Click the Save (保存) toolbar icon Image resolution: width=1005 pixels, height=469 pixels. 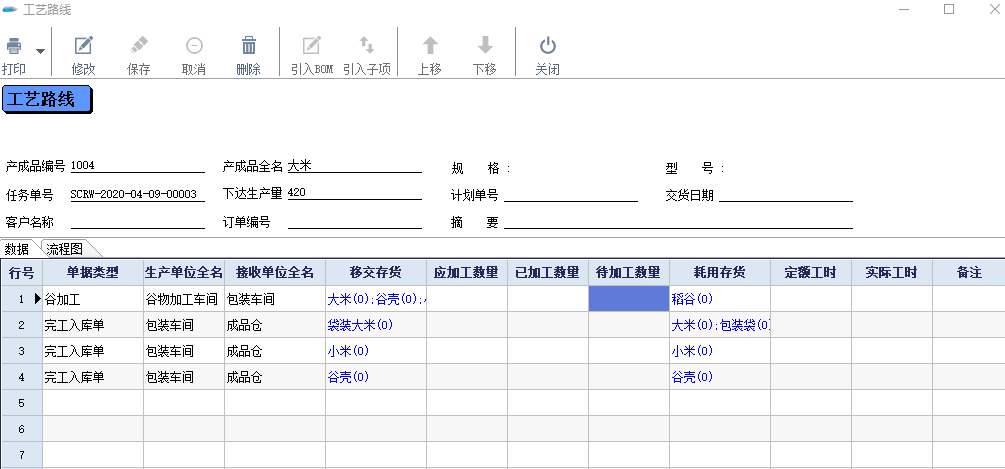click(x=139, y=46)
